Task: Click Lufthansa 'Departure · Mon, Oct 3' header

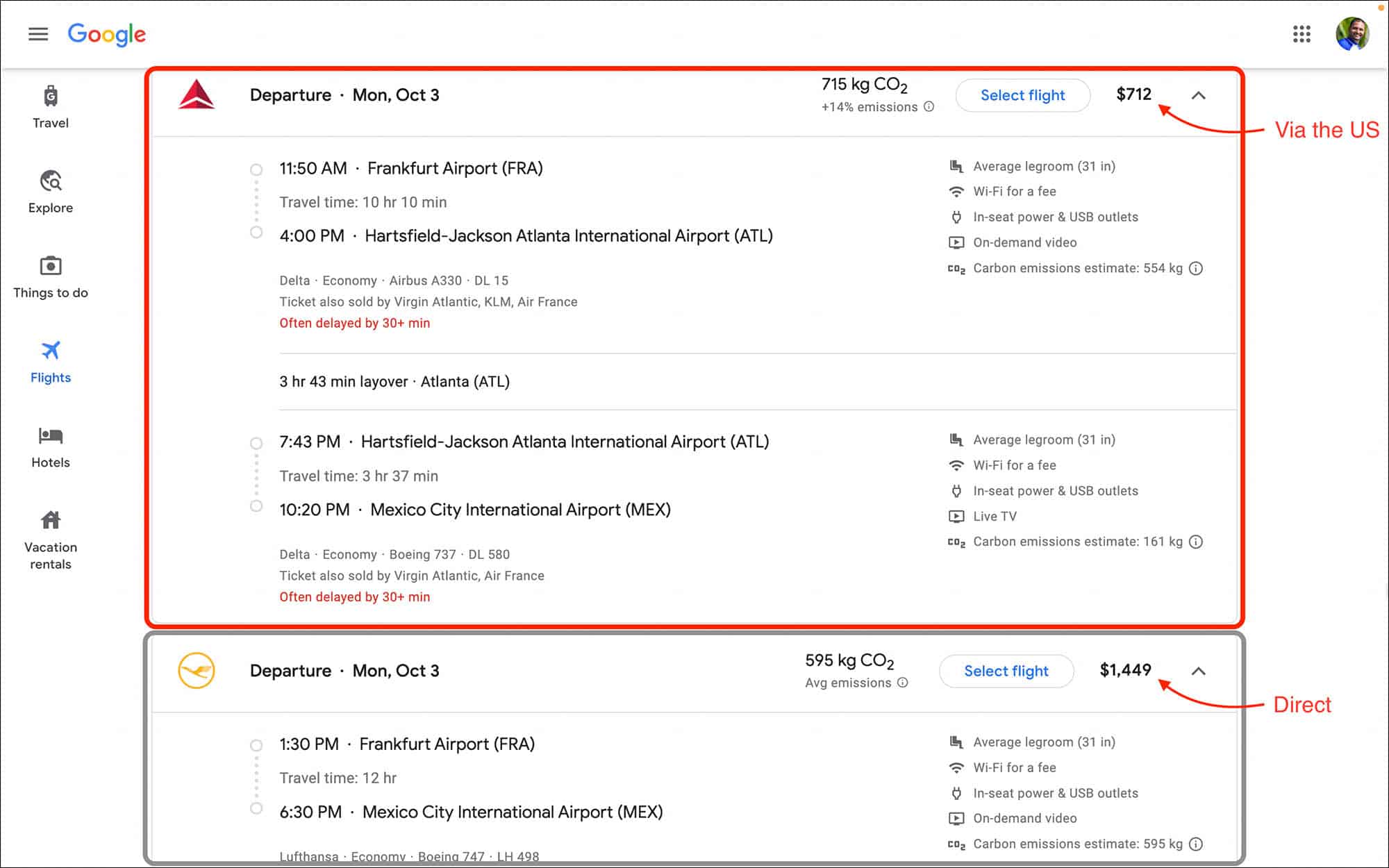Action: (x=344, y=671)
